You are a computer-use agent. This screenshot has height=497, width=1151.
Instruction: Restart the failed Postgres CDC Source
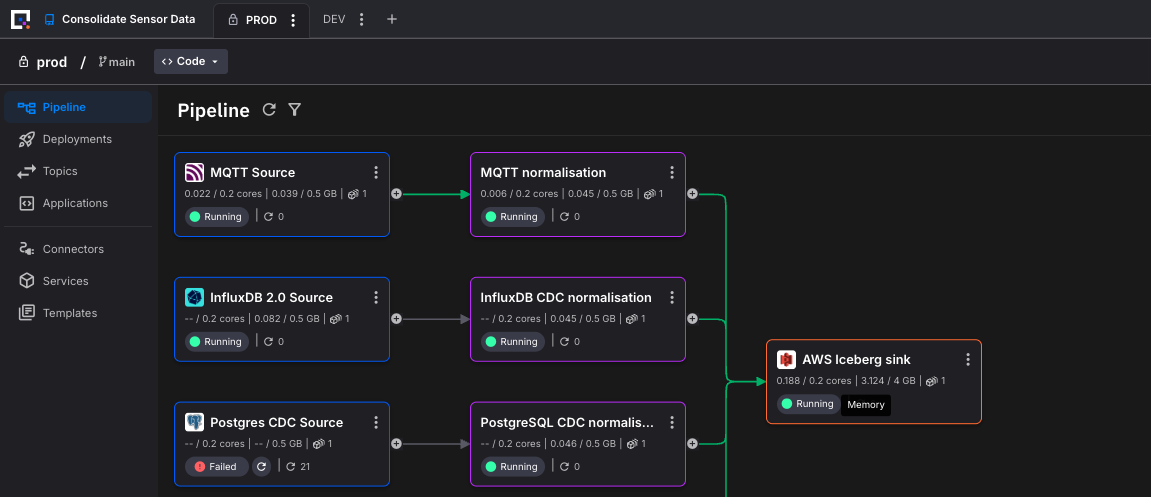[x=261, y=466]
